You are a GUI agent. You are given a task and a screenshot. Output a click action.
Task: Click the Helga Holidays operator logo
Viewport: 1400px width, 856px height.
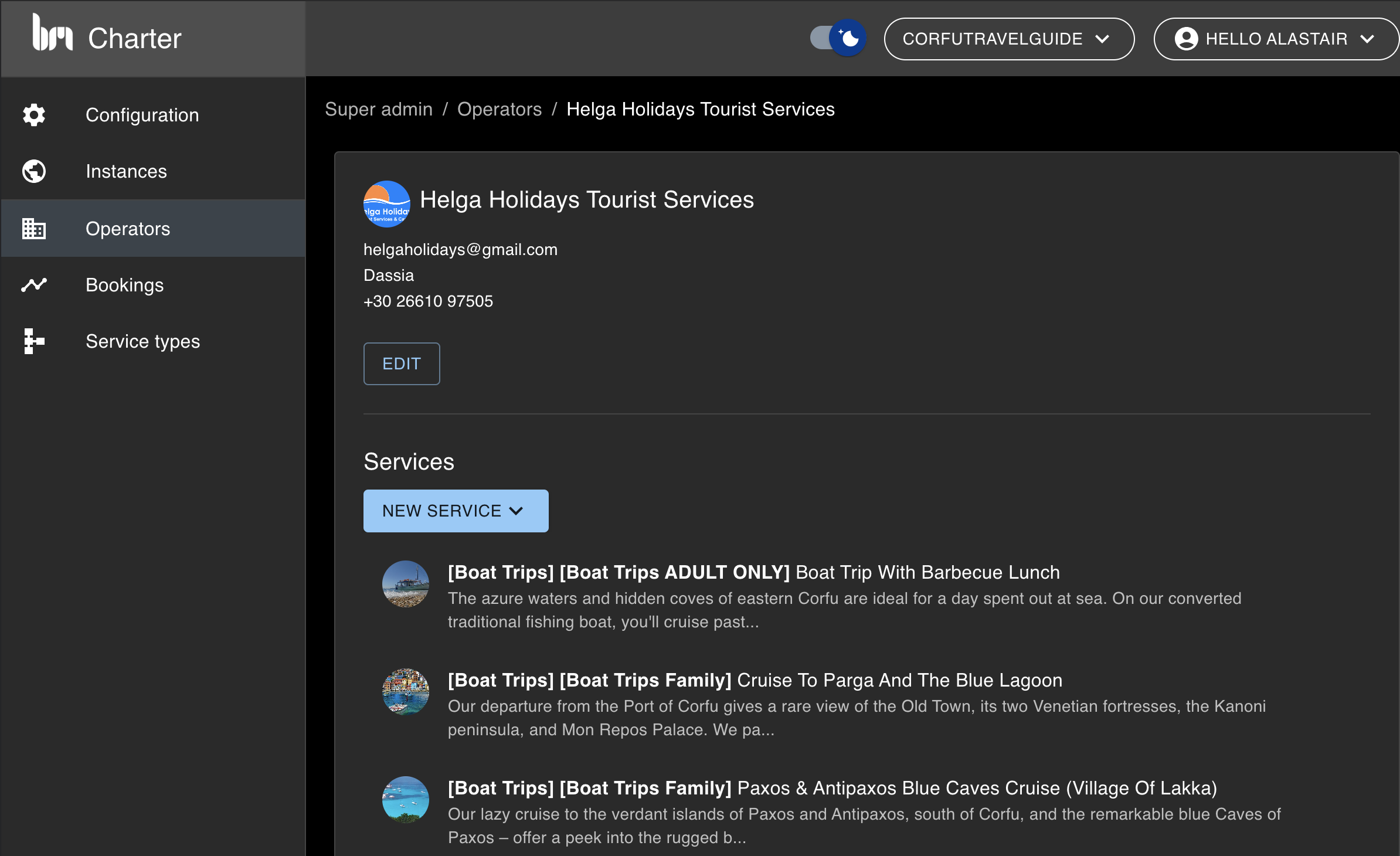click(387, 204)
